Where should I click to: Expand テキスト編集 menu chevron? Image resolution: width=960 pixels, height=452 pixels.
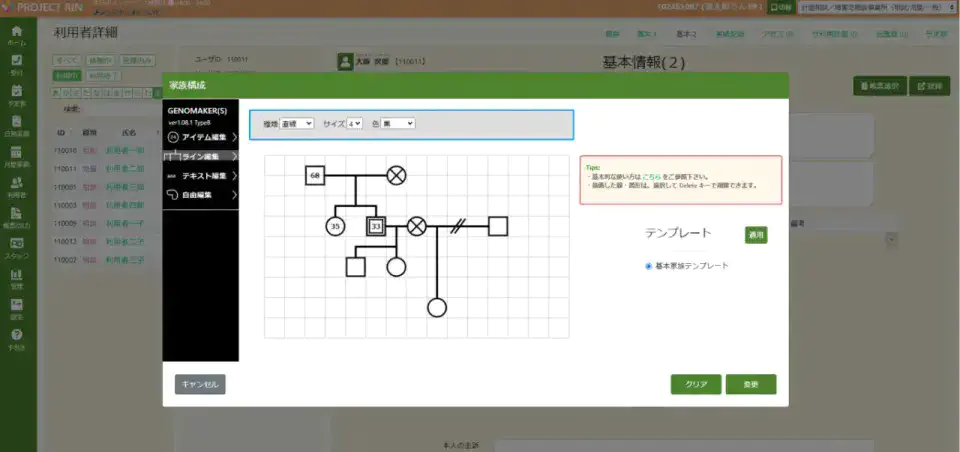pos(234,176)
